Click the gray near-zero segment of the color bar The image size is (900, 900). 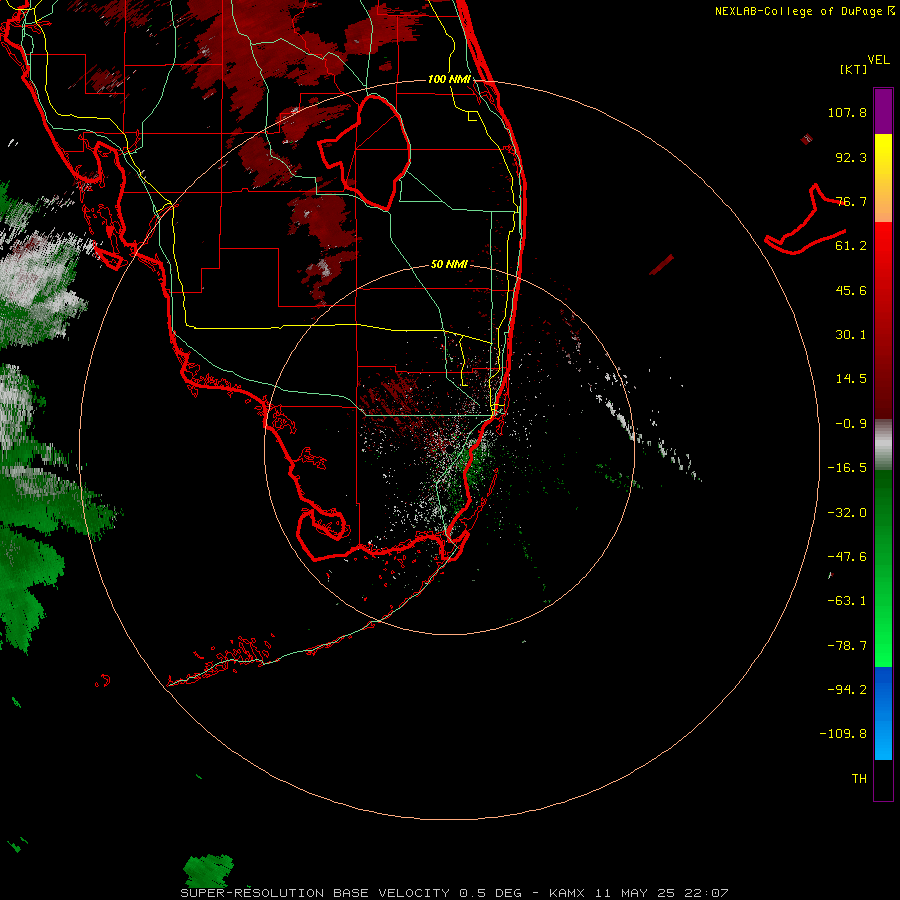(883, 445)
